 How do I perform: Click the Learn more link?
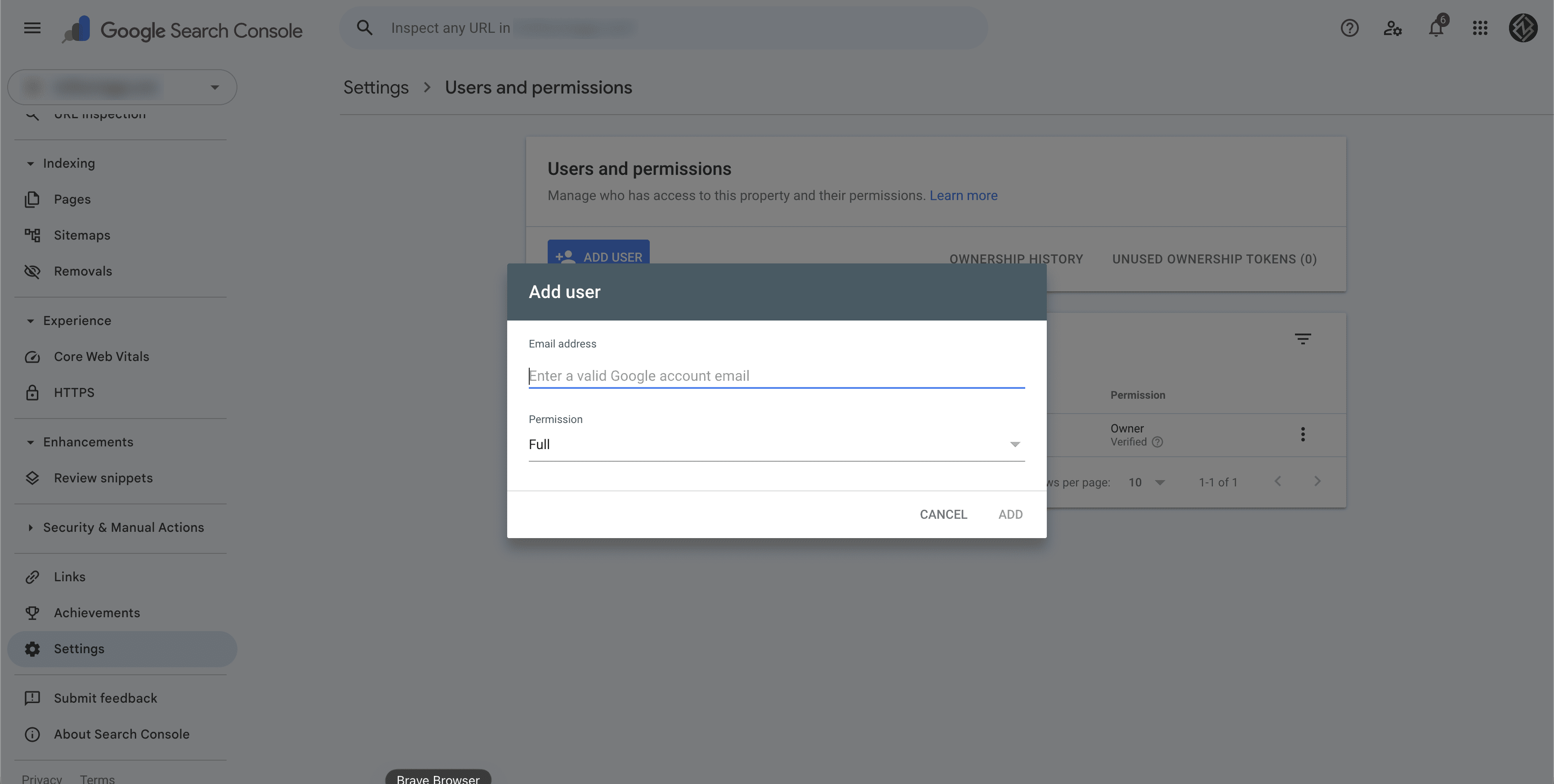coord(964,196)
